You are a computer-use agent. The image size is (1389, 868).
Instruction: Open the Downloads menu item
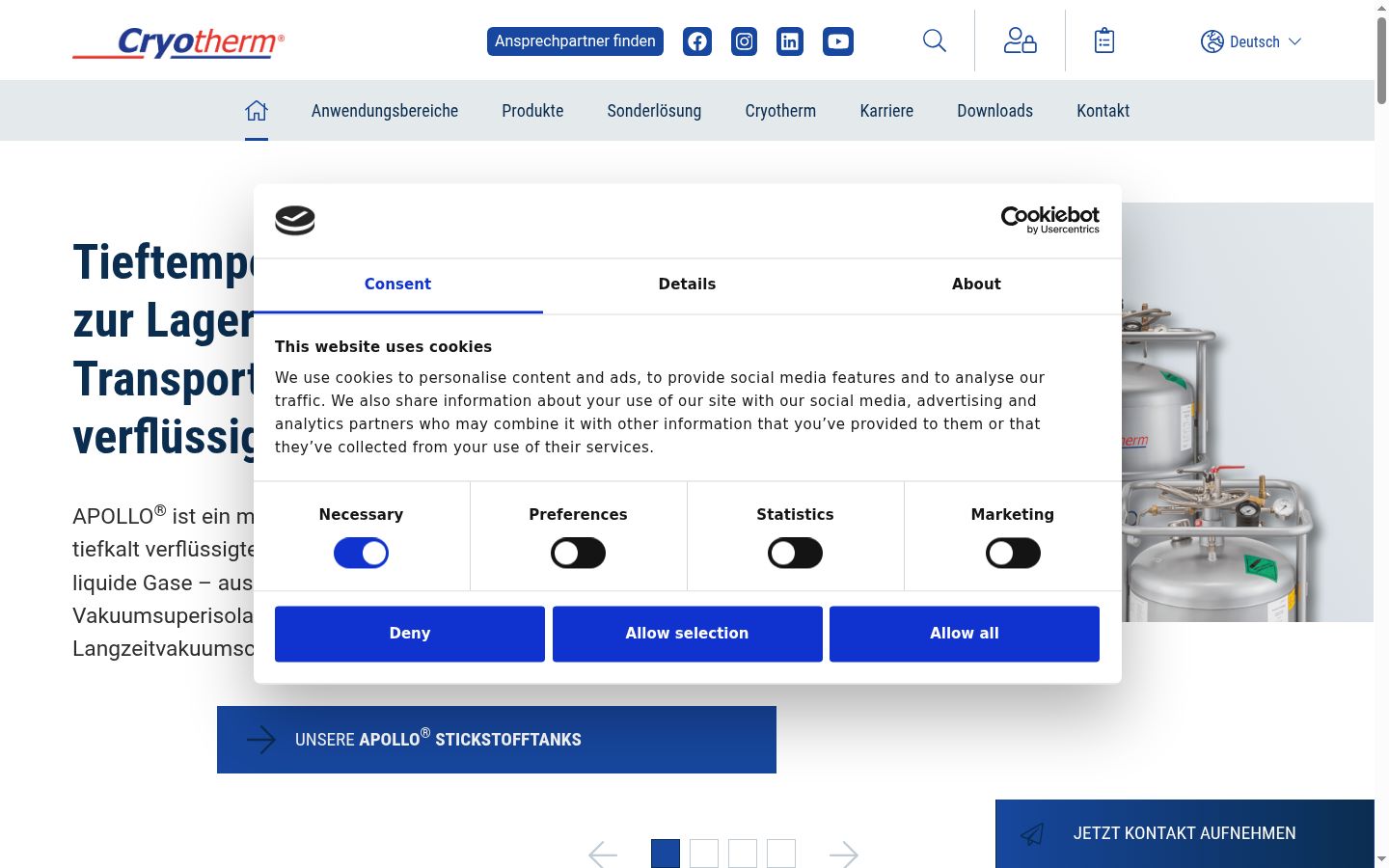point(994,111)
